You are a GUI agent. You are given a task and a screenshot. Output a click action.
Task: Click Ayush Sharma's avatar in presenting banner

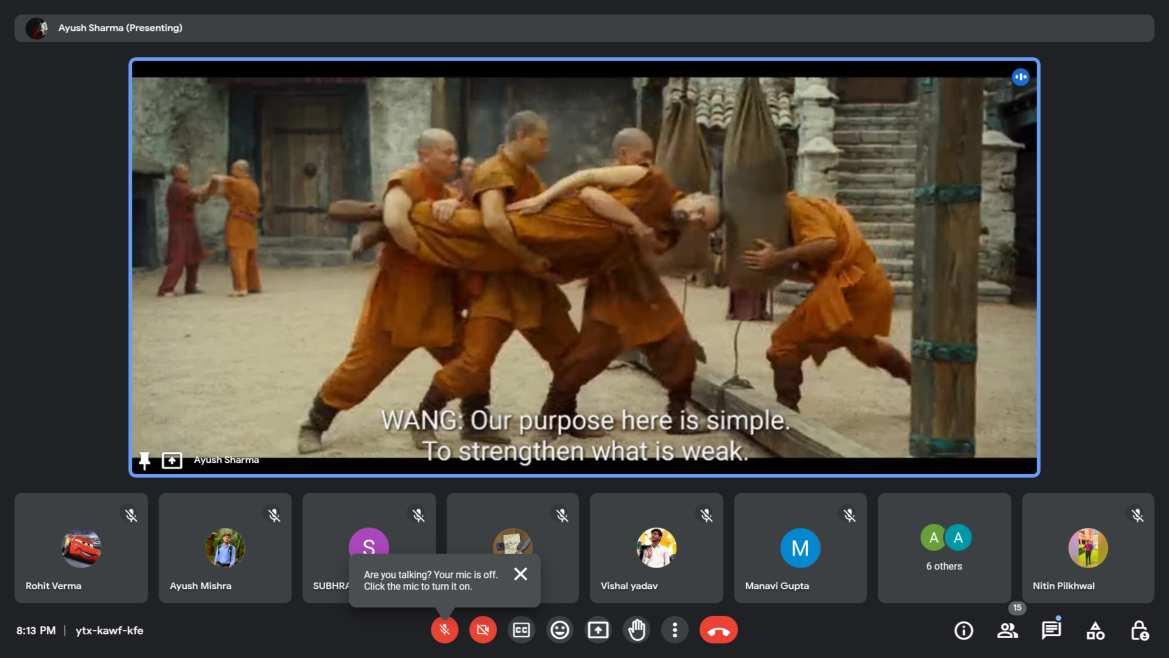pyautogui.click(x=36, y=28)
